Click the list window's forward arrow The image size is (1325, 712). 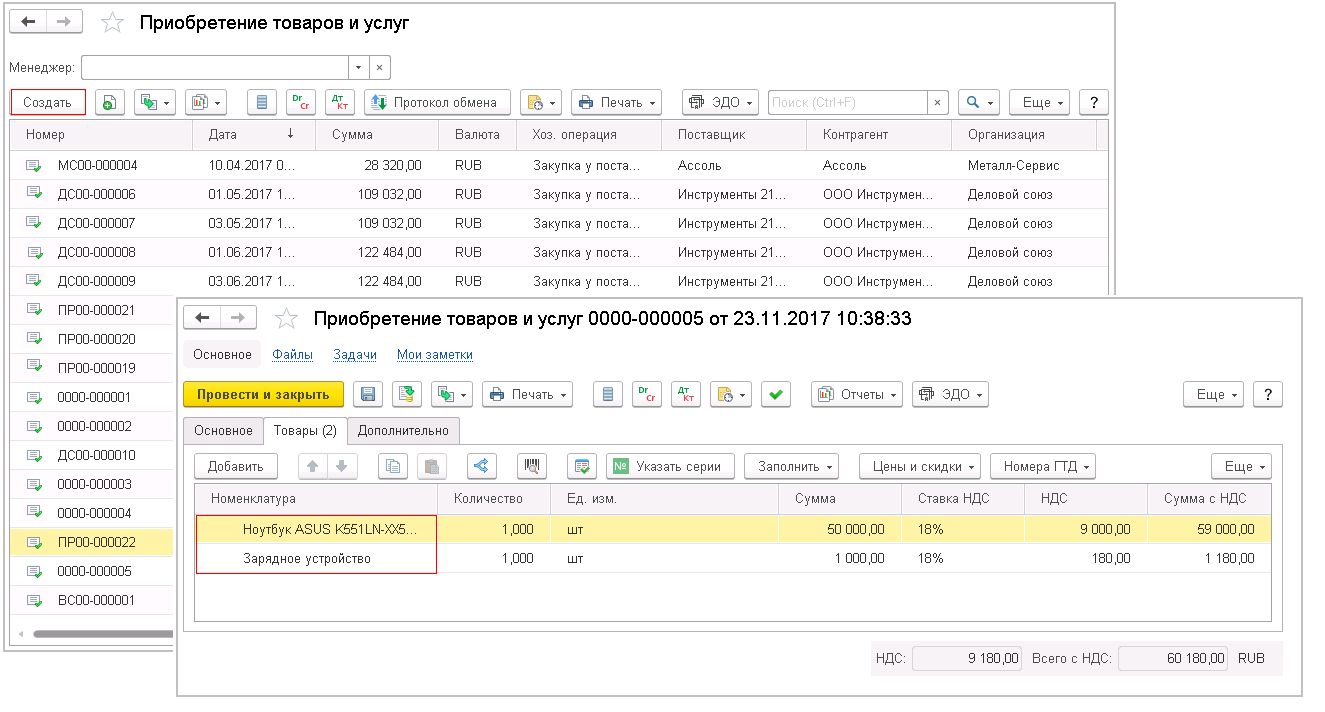65,23
